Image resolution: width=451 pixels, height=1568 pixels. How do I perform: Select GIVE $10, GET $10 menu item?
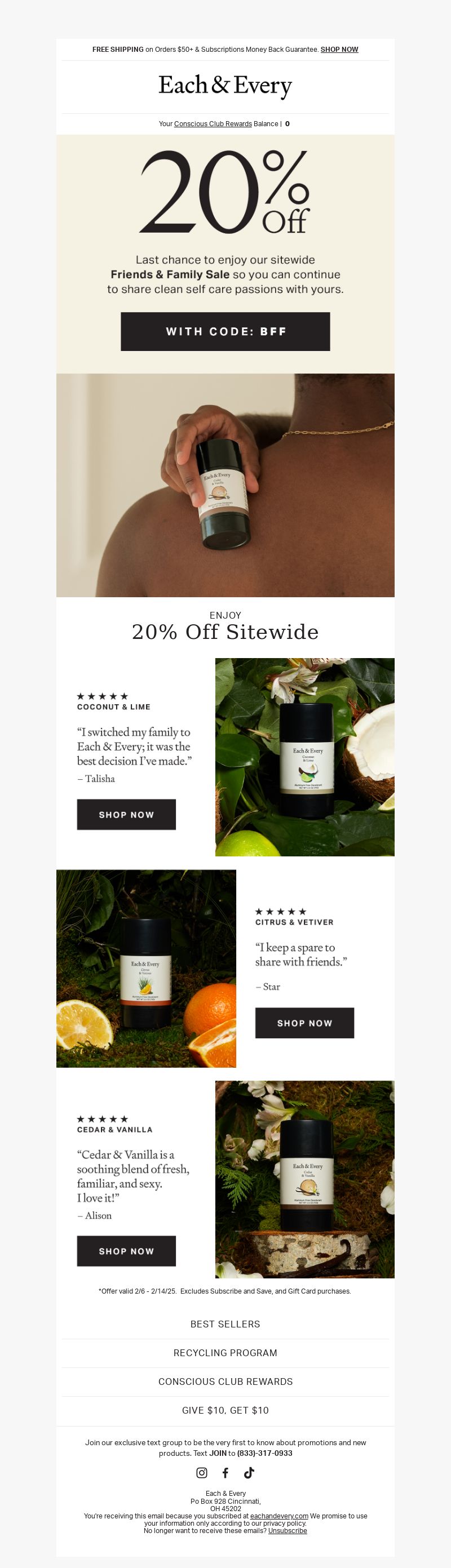coord(225,1410)
